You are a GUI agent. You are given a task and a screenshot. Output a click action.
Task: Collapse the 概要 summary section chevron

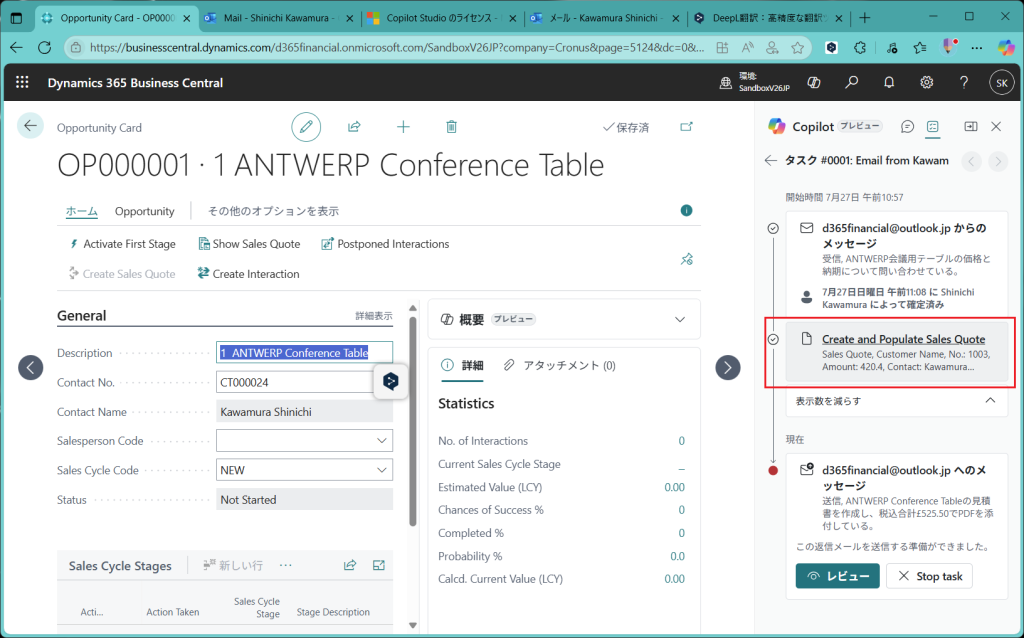point(680,319)
